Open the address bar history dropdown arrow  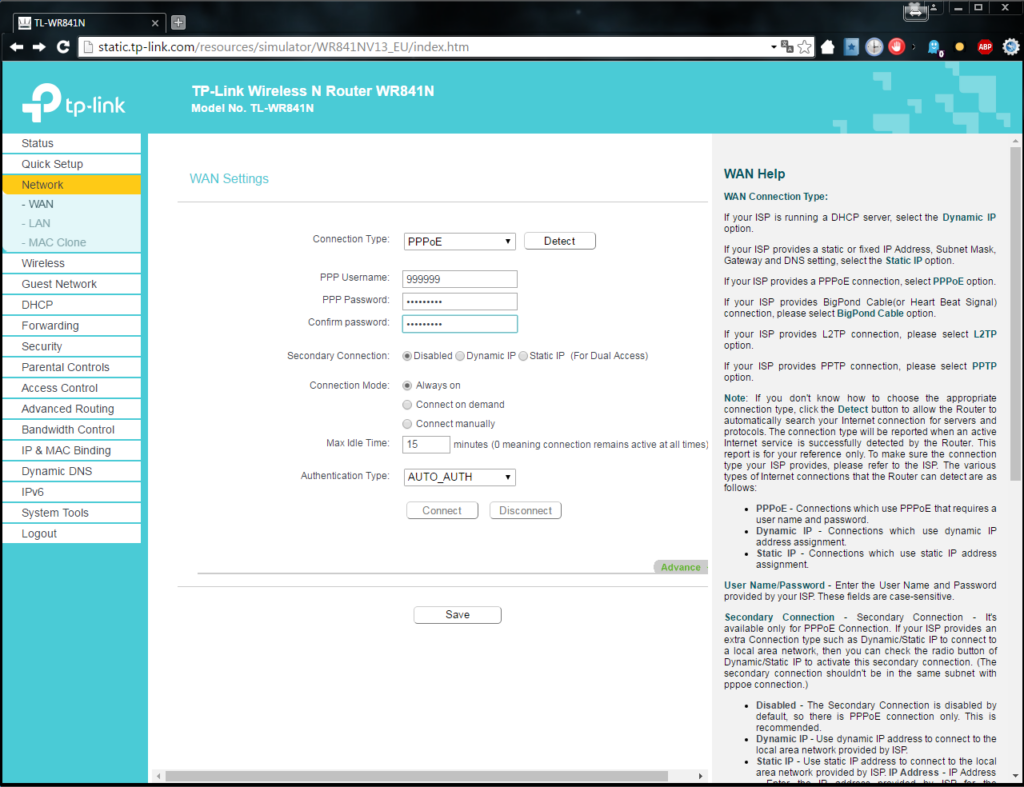coord(773,47)
